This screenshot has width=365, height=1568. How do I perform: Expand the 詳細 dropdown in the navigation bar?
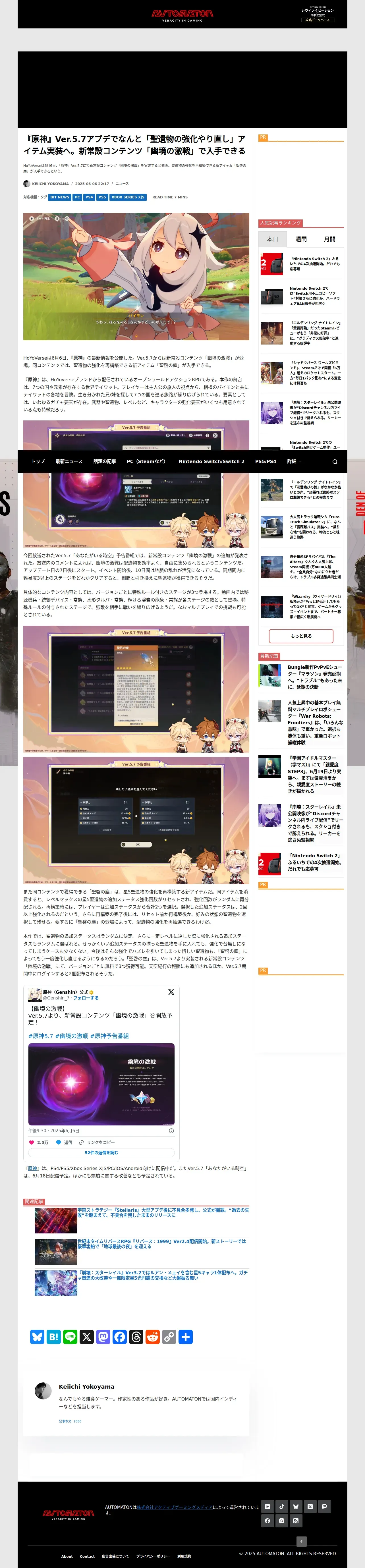pos(295,461)
